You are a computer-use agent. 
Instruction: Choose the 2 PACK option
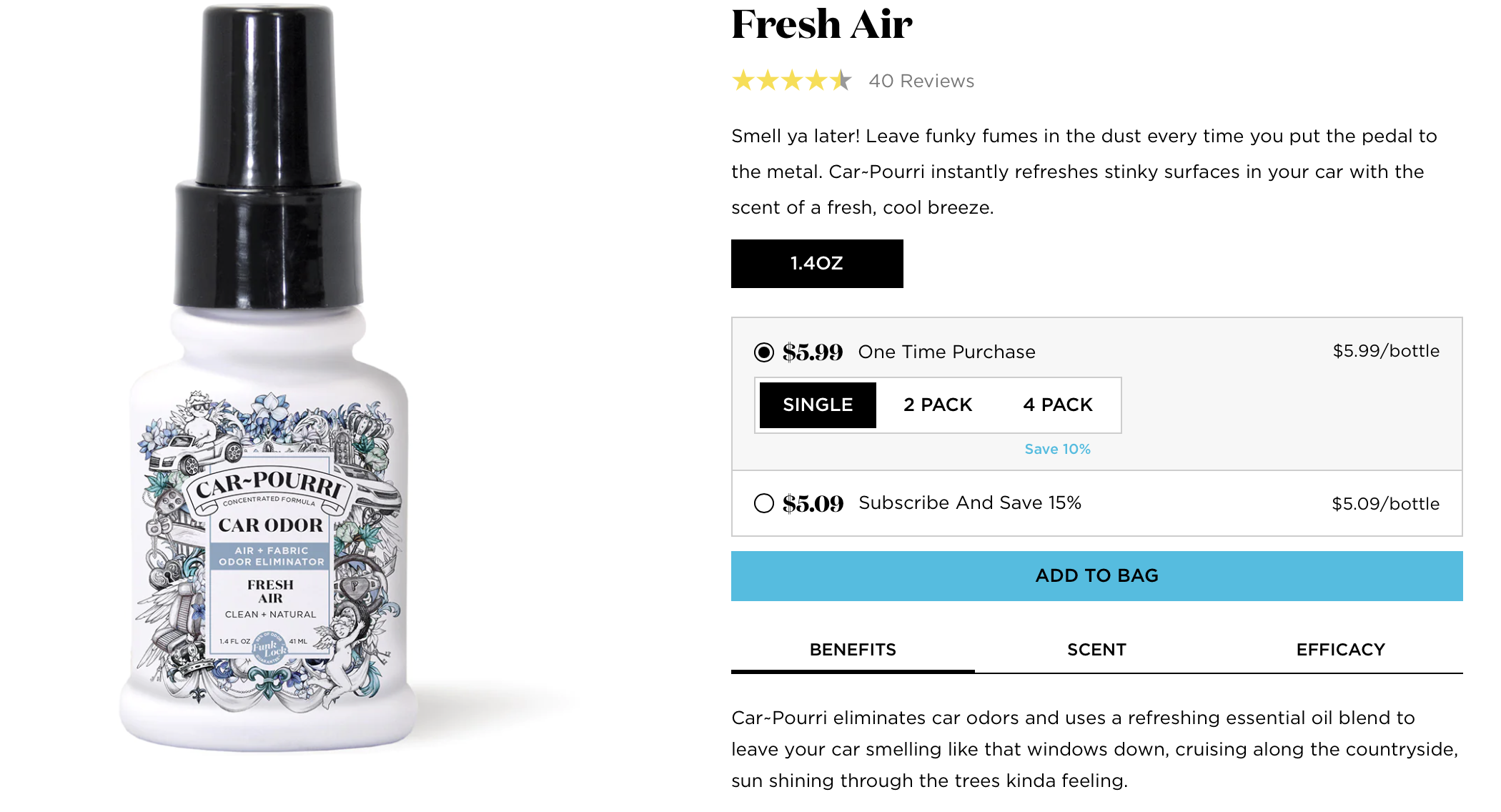938,405
